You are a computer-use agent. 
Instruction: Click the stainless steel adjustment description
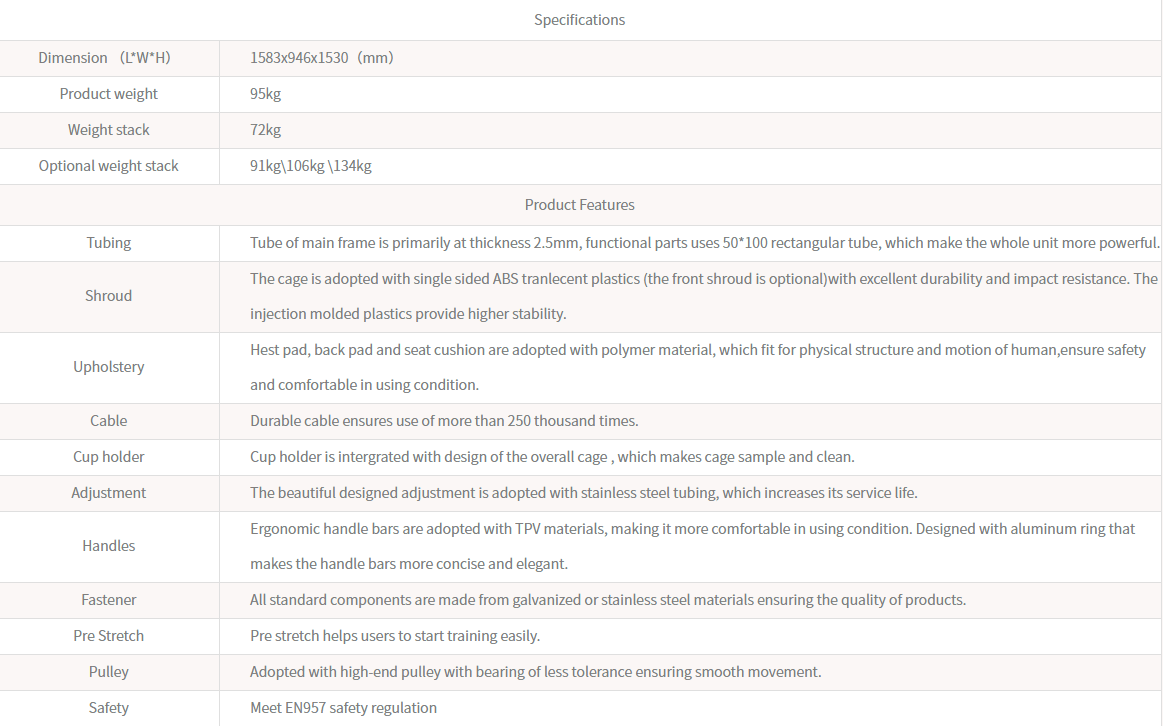pos(583,493)
